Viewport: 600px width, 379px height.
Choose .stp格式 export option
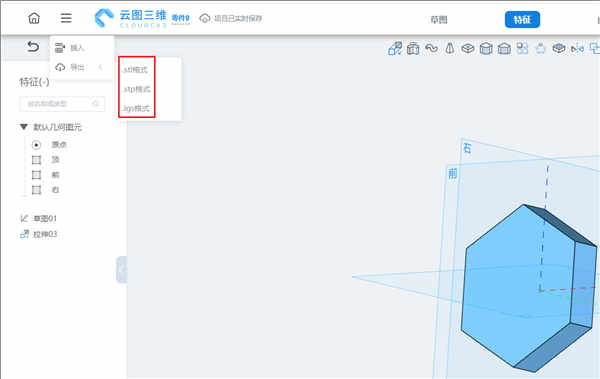point(137,89)
